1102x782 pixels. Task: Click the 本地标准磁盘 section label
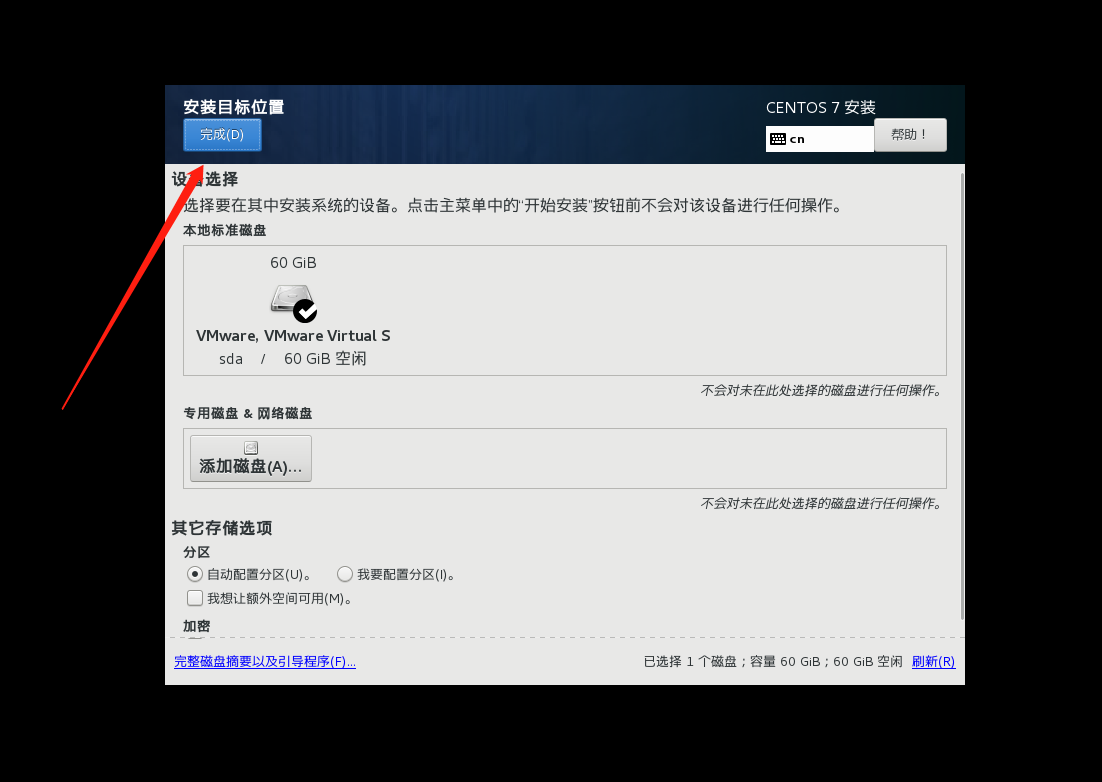(225, 230)
